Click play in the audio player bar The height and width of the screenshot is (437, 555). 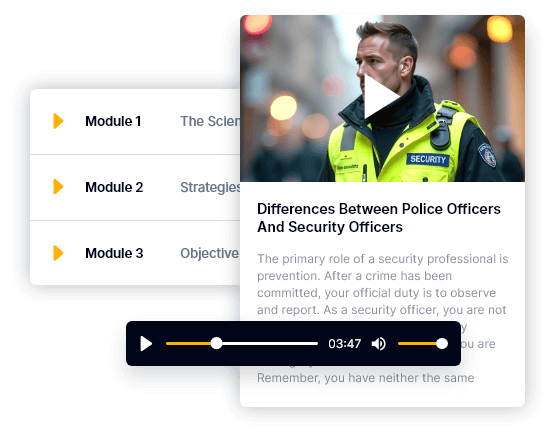(x=146, y=344)
